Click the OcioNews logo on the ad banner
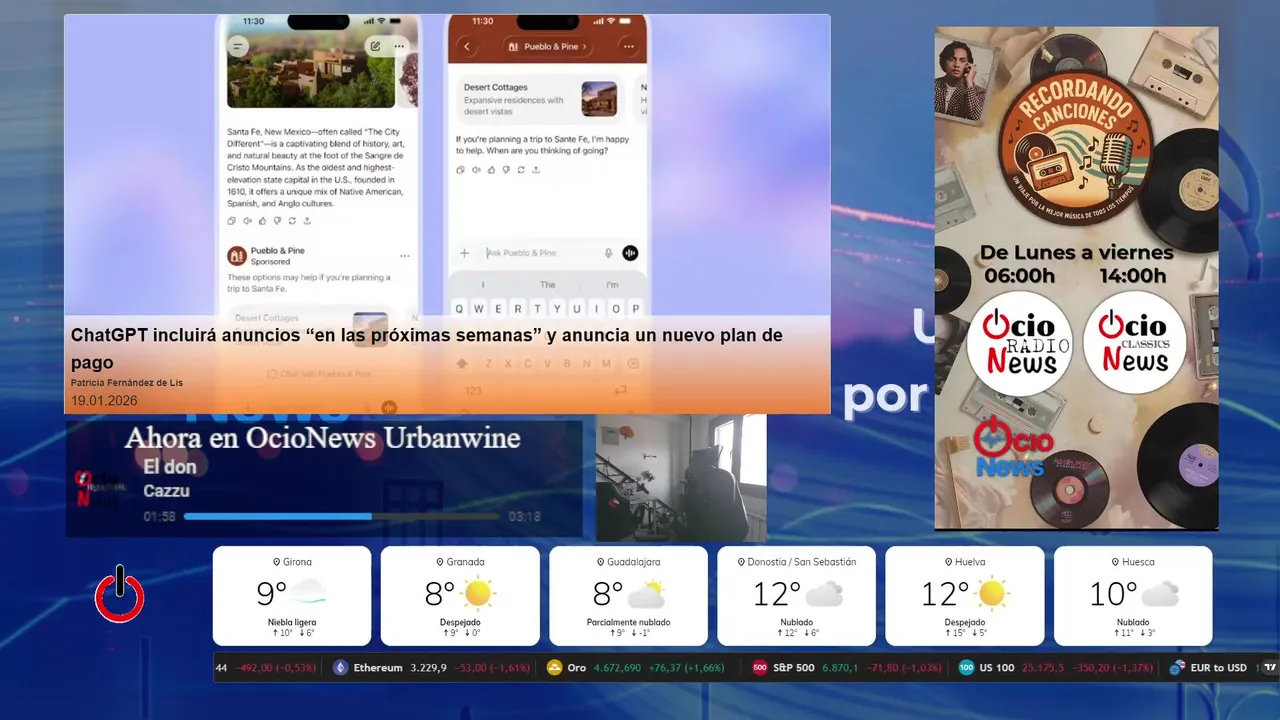Screen dimensions: 1280x720 click(x=1013, y=447)
